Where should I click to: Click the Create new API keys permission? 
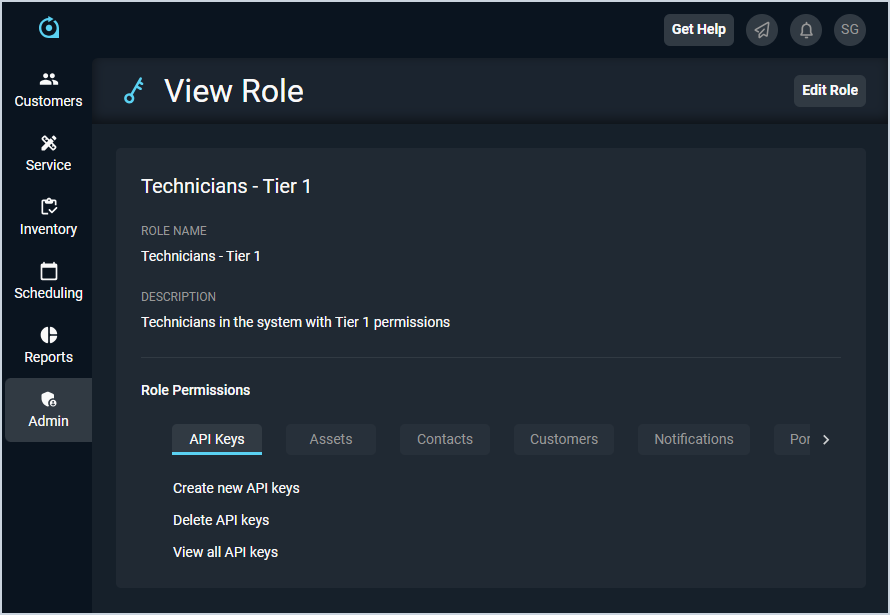click(x=236, y=488)
